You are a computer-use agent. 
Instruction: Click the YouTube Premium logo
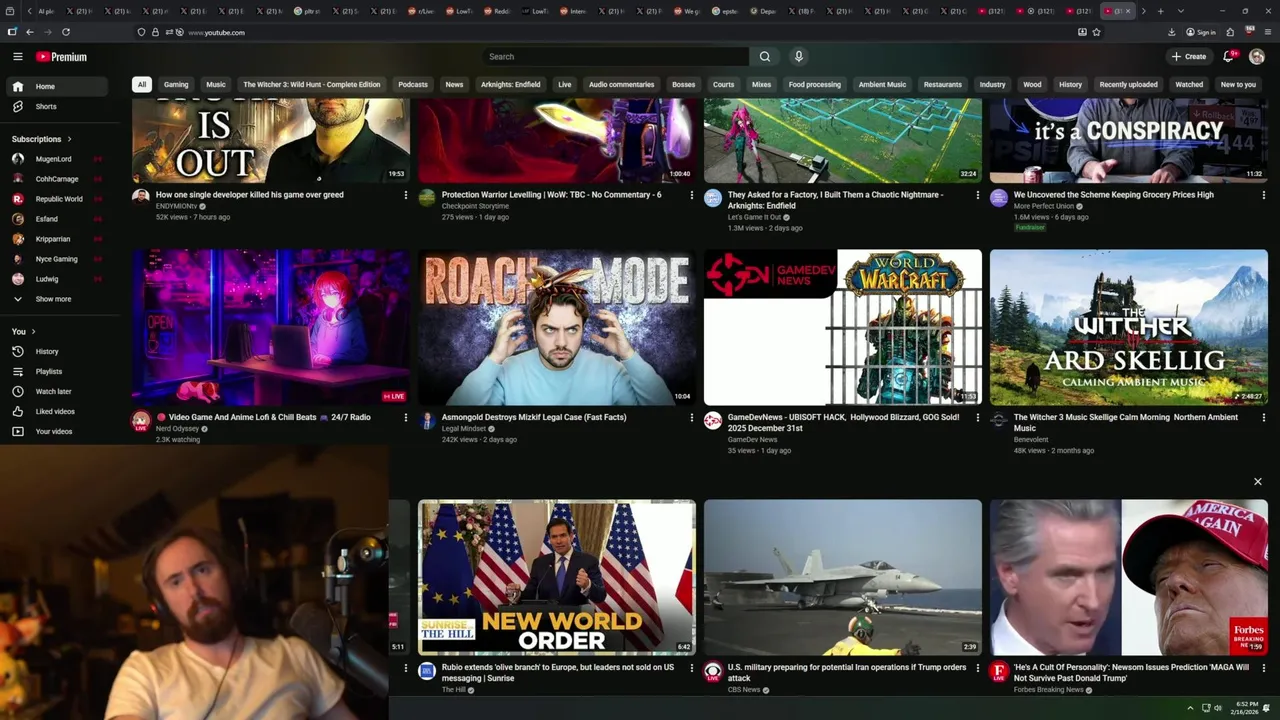coord(61,57)
